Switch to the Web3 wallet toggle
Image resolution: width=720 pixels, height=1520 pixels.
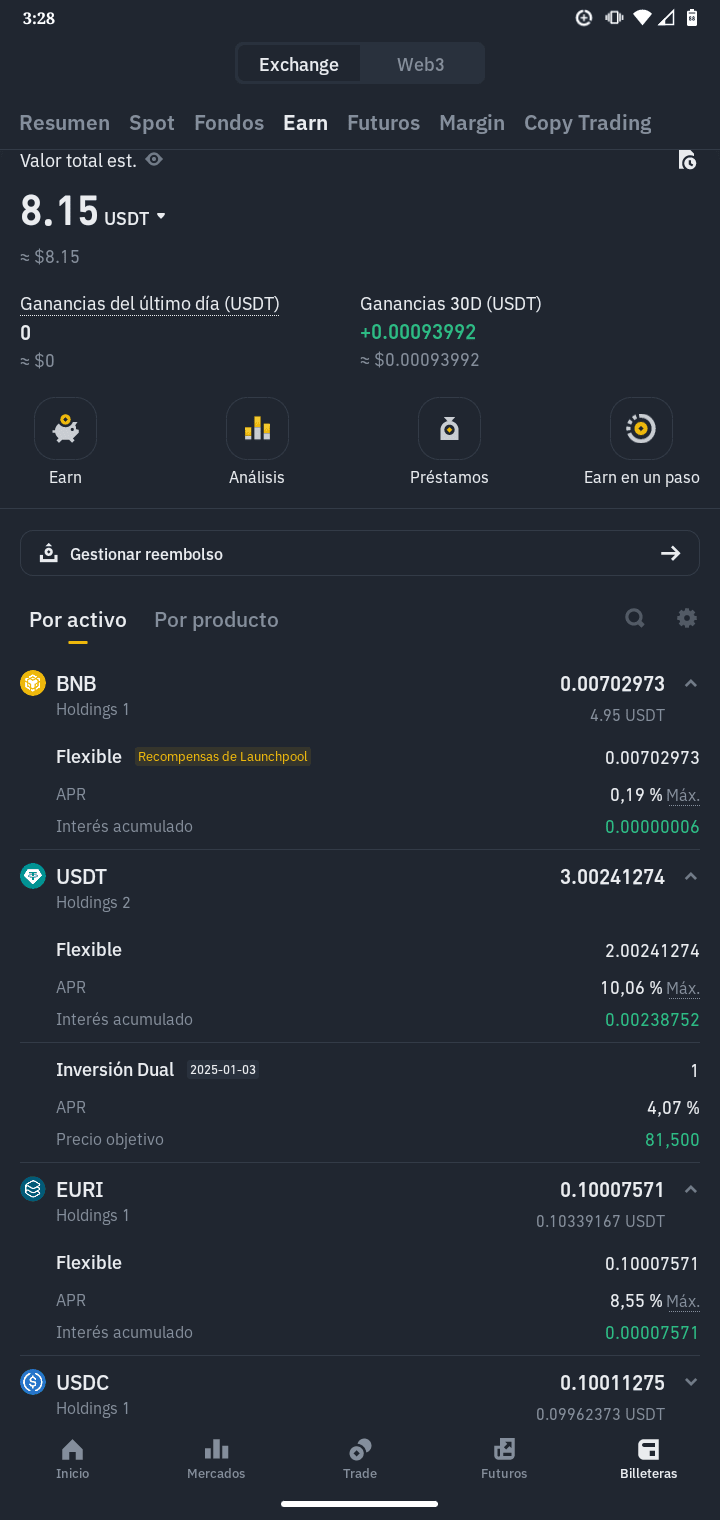421,64
